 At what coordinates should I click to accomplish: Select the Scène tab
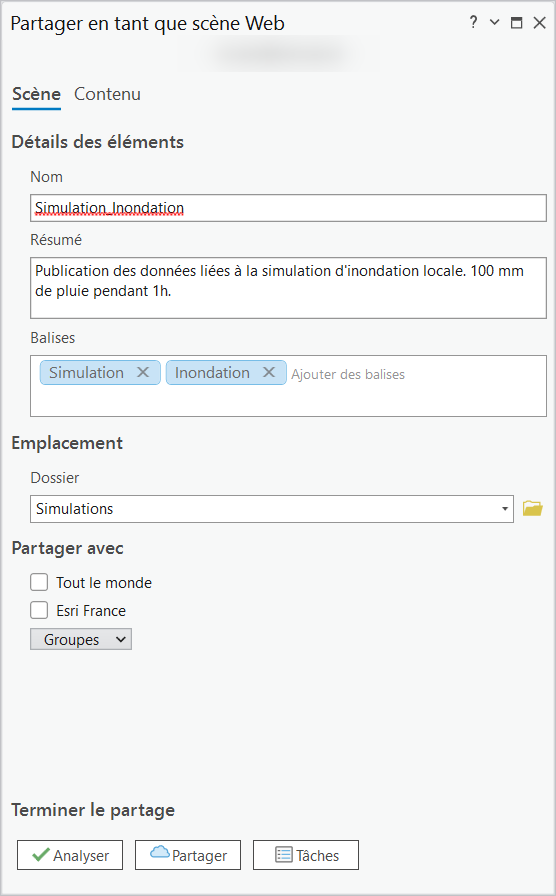37,94
